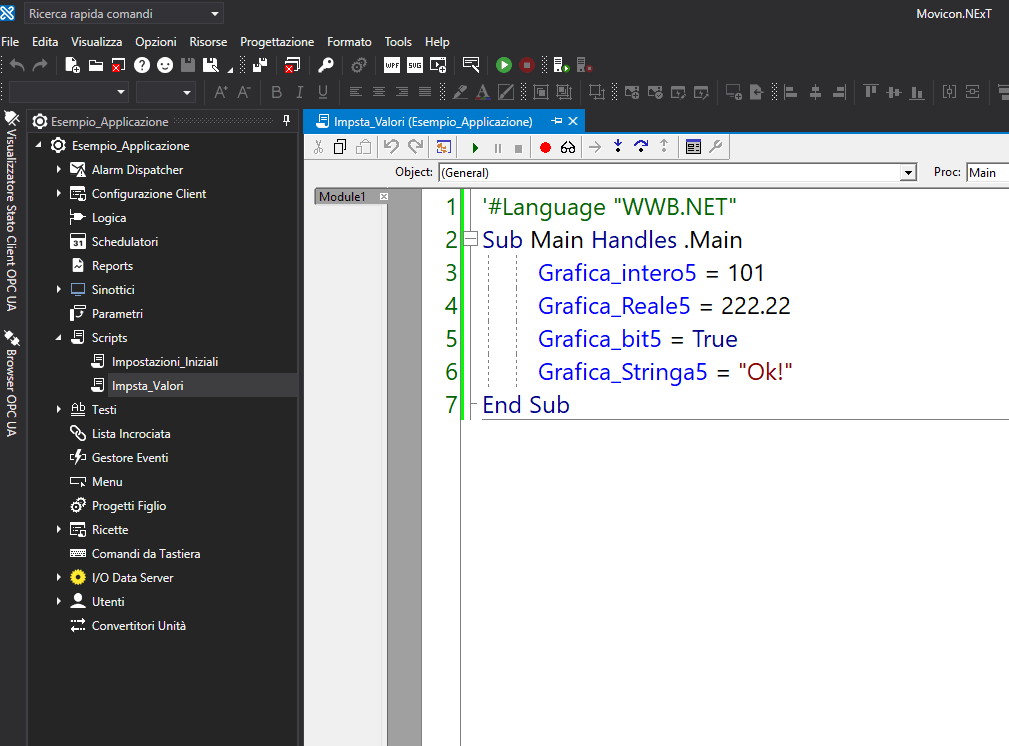Copy script text with copy icon
This screenshot has height=746, width=1009.
(x=340, y=147)
